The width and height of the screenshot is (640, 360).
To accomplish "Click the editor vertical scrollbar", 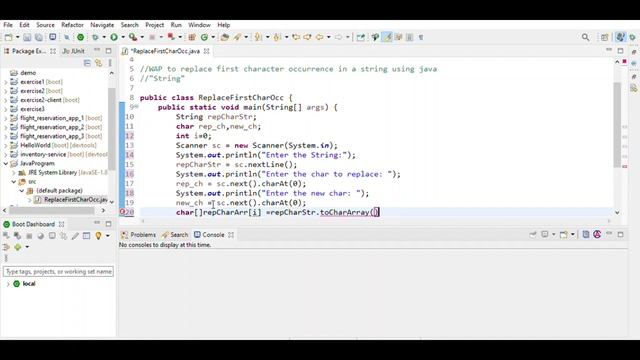I will [x=617, y=124].
